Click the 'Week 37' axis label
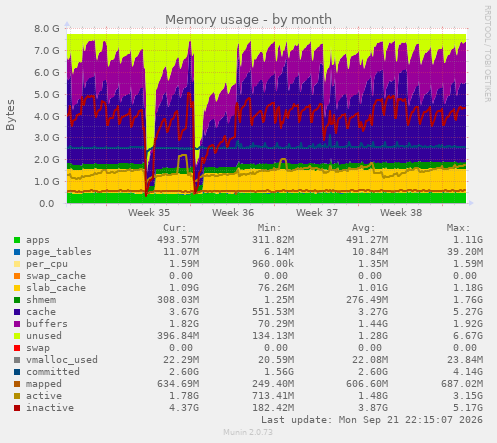The width and height of the screenshot is (497, 443). point(317,213)
